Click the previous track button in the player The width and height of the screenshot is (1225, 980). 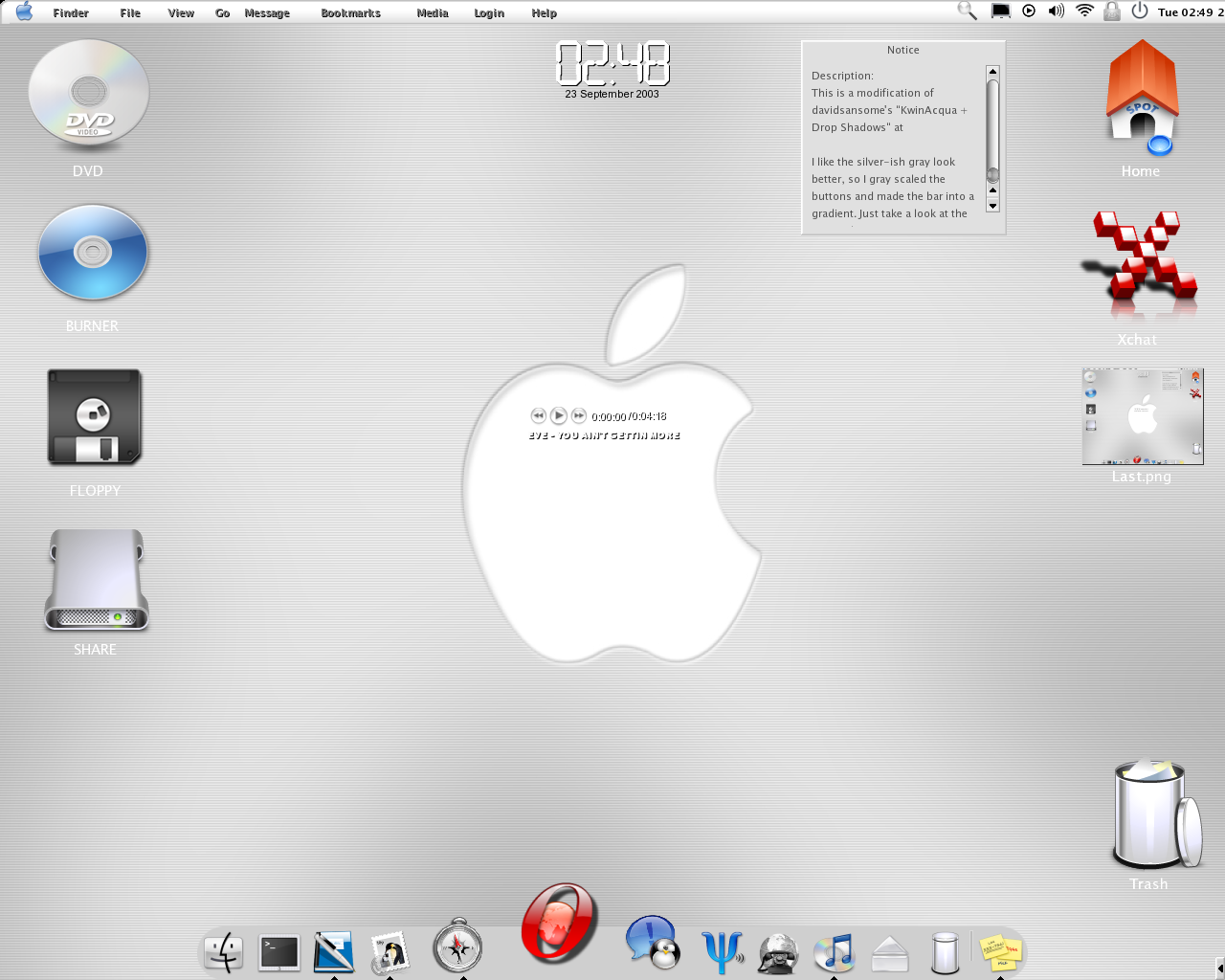(x=538, y=415)
